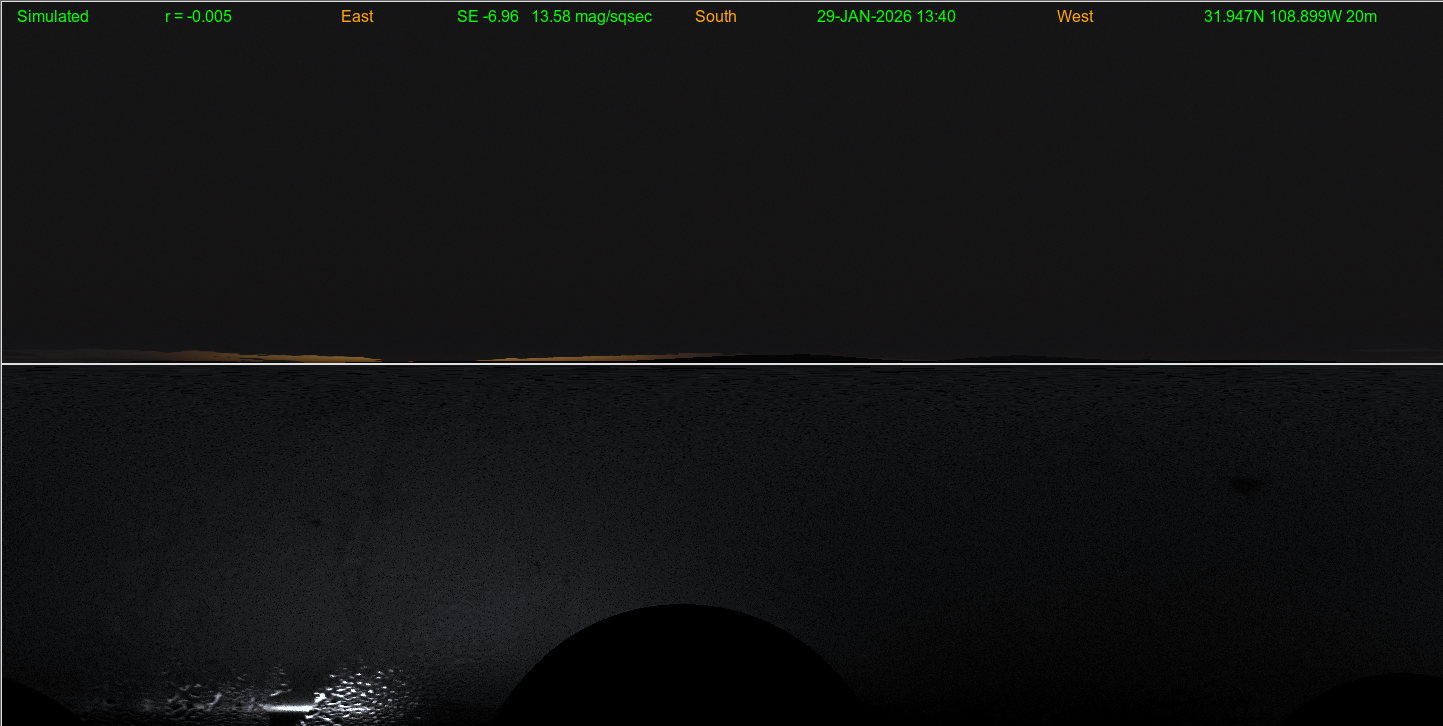Click the large central black semicircle
Viewport: 1443px width, 726px height.
[x=682, y=670]
